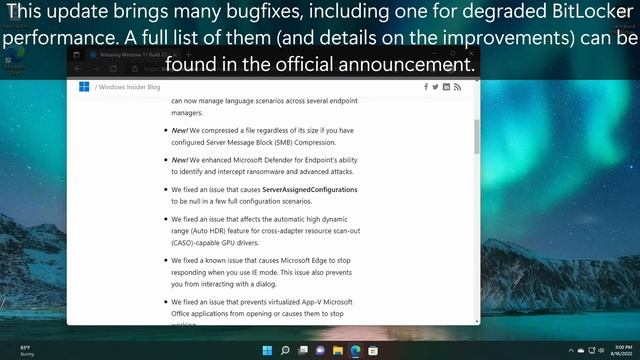This screenshot has width=640, height=360.
Task: Expand the system tray hidden icons chevron
Action: (571, 351)
